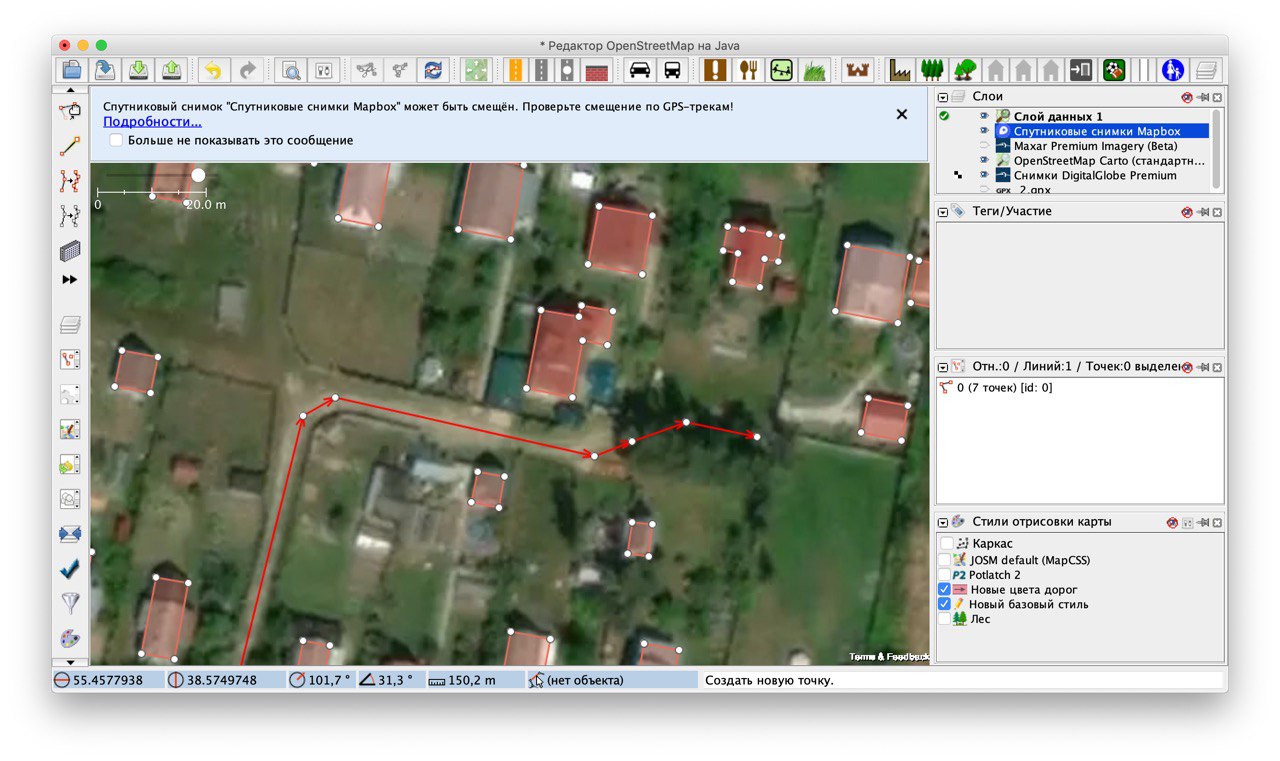The width and height of the screenshot is (1280, 761).
Task: Select the 2.gpx layer row
Action: pos(1035,189)
